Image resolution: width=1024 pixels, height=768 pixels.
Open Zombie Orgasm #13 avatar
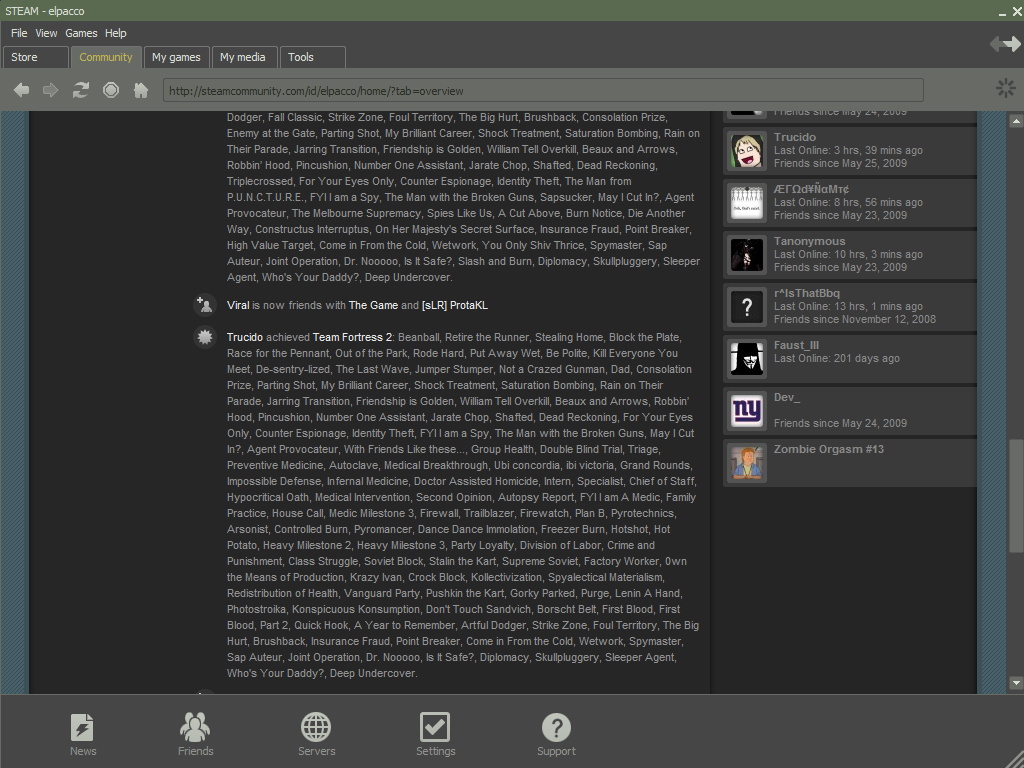[x=746, y=462]
